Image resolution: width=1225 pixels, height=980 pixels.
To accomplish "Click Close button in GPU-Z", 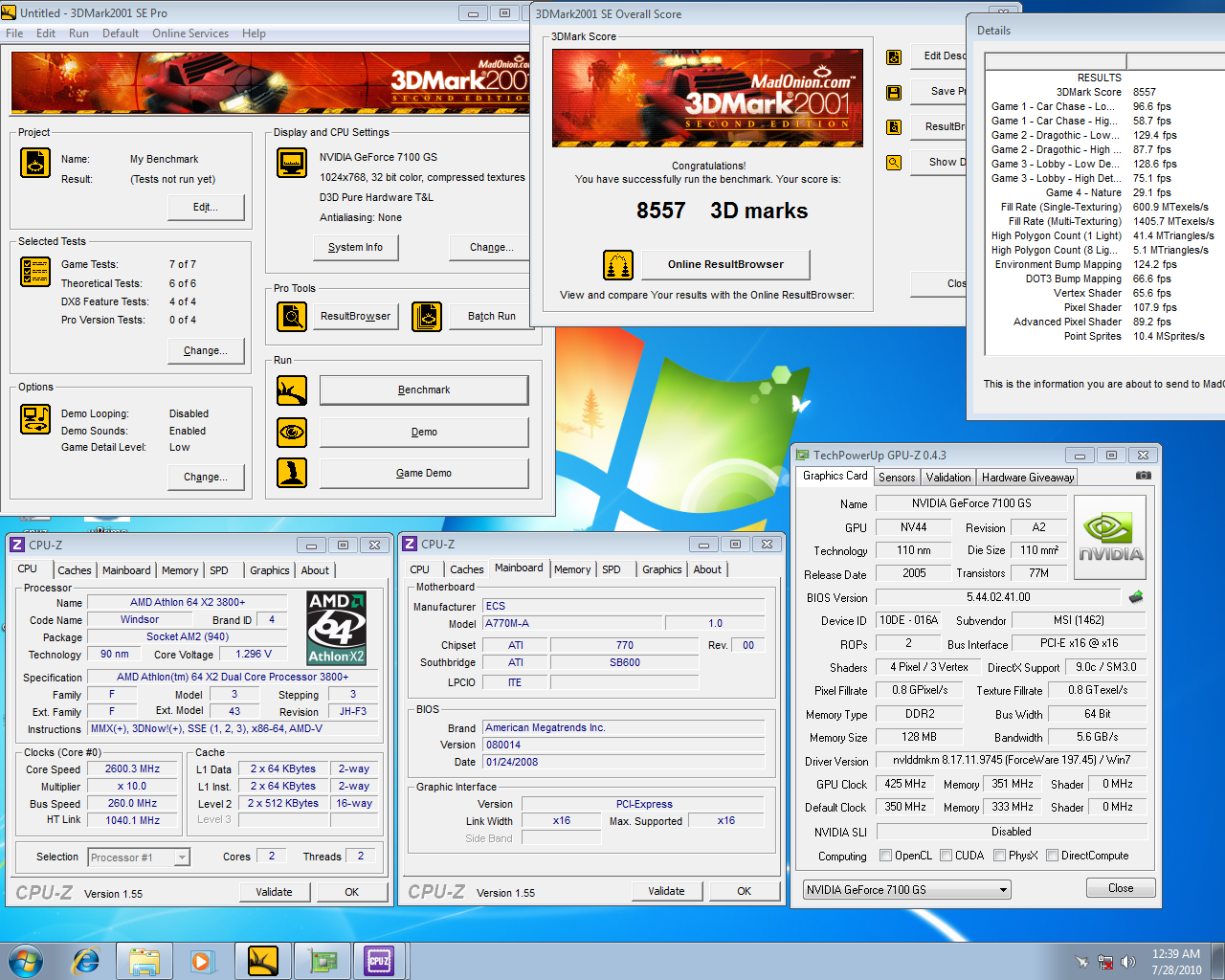I will point(1121,888).
